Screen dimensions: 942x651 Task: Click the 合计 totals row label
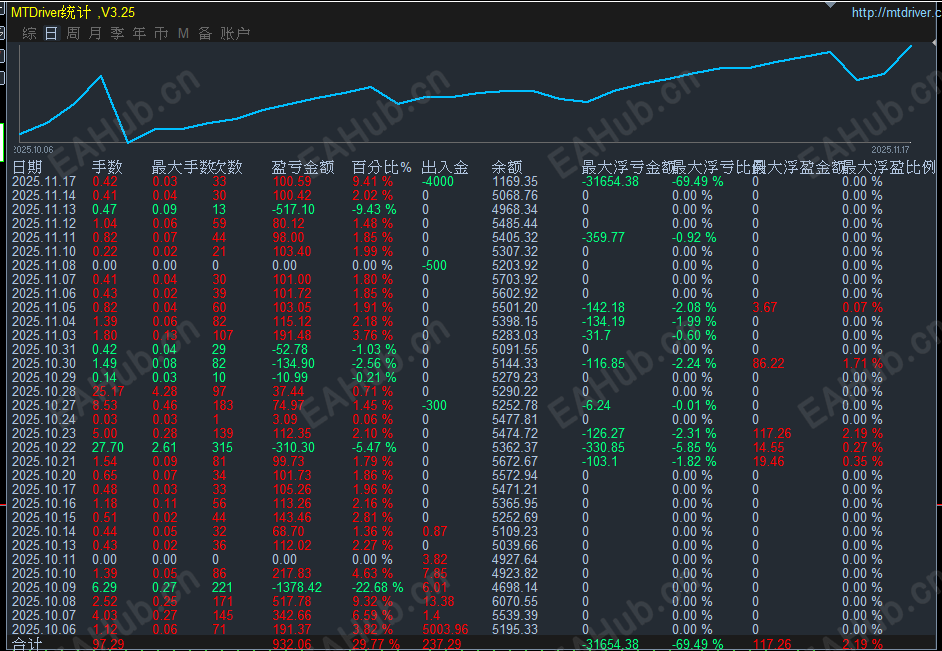[27, 644]
